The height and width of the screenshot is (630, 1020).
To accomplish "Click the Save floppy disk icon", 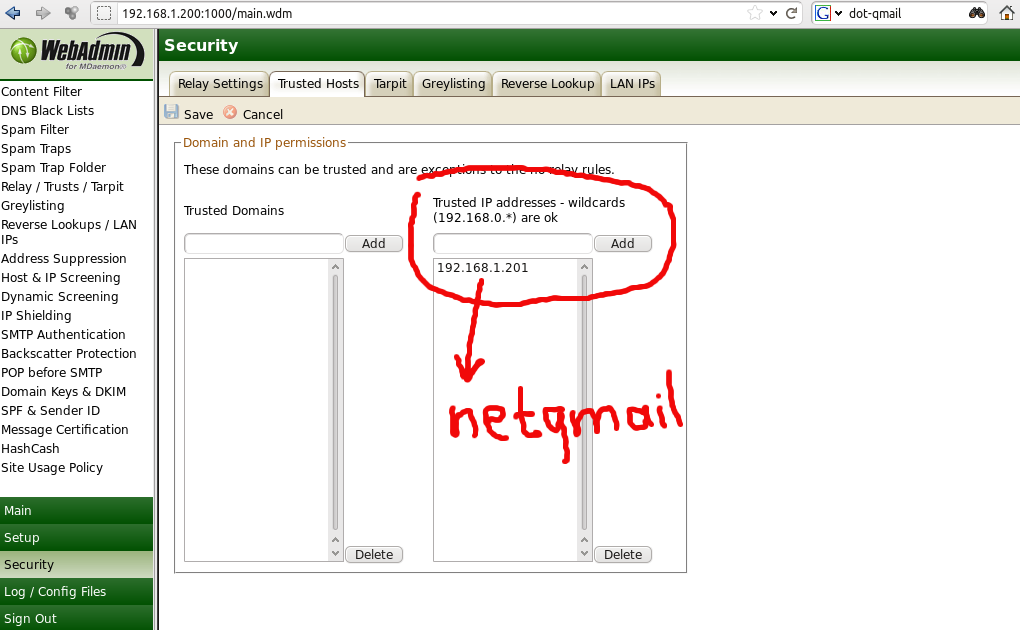I will (172, 113).
